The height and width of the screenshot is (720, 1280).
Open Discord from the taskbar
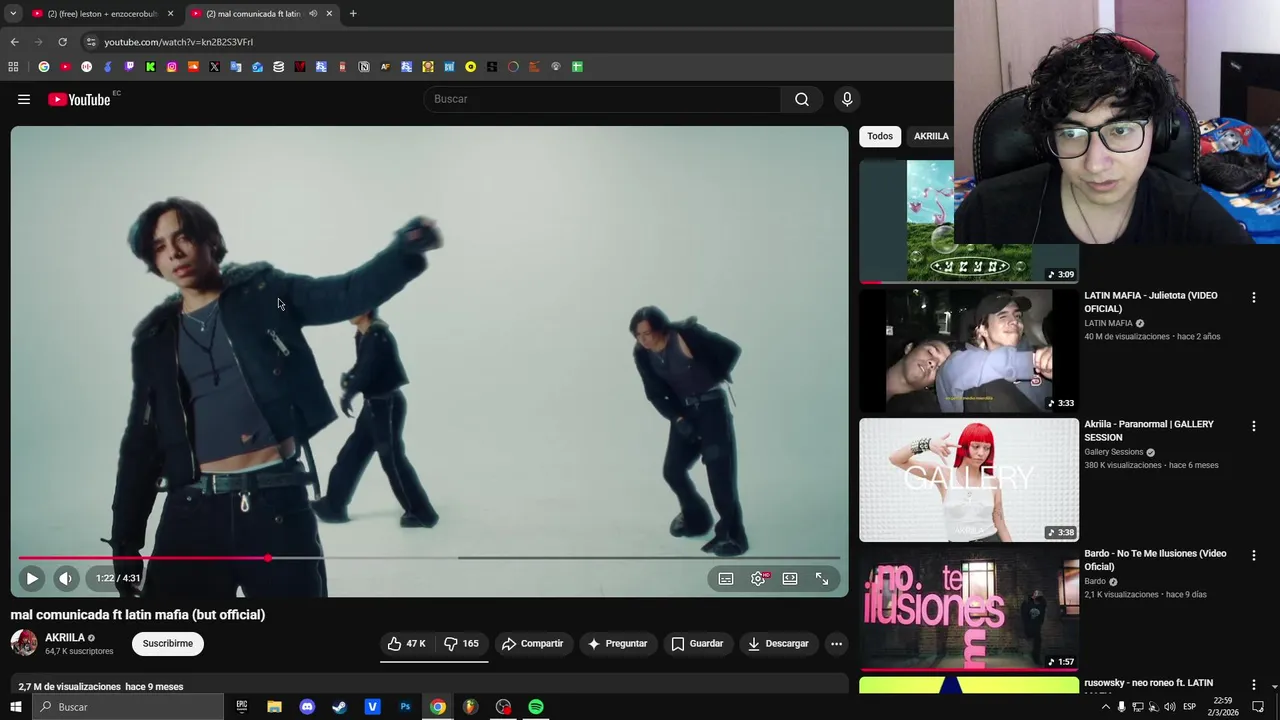click(x=307, y=707)
